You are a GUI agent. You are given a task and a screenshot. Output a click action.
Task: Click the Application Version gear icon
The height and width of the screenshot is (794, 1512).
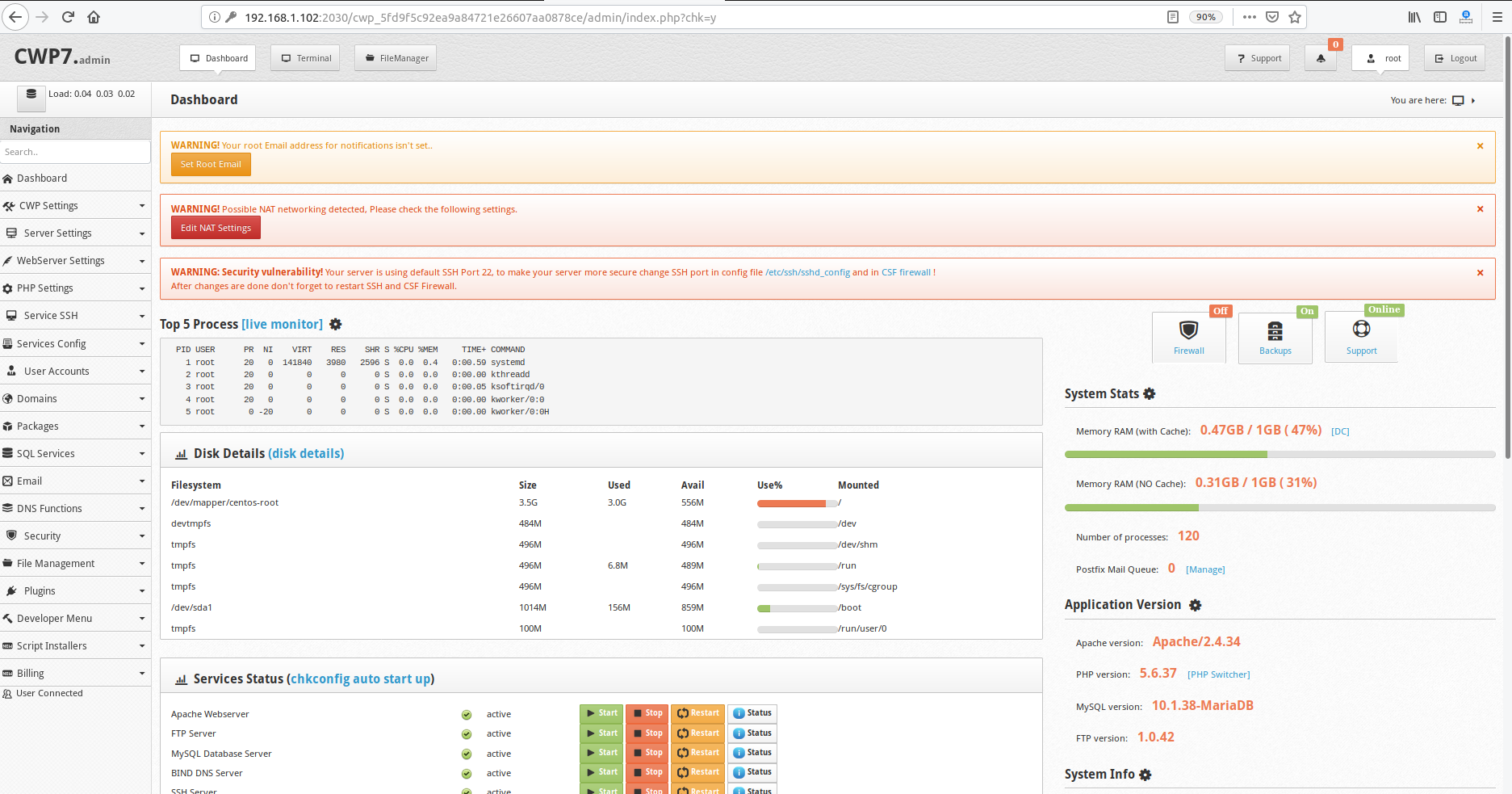tap(1196, 605)
